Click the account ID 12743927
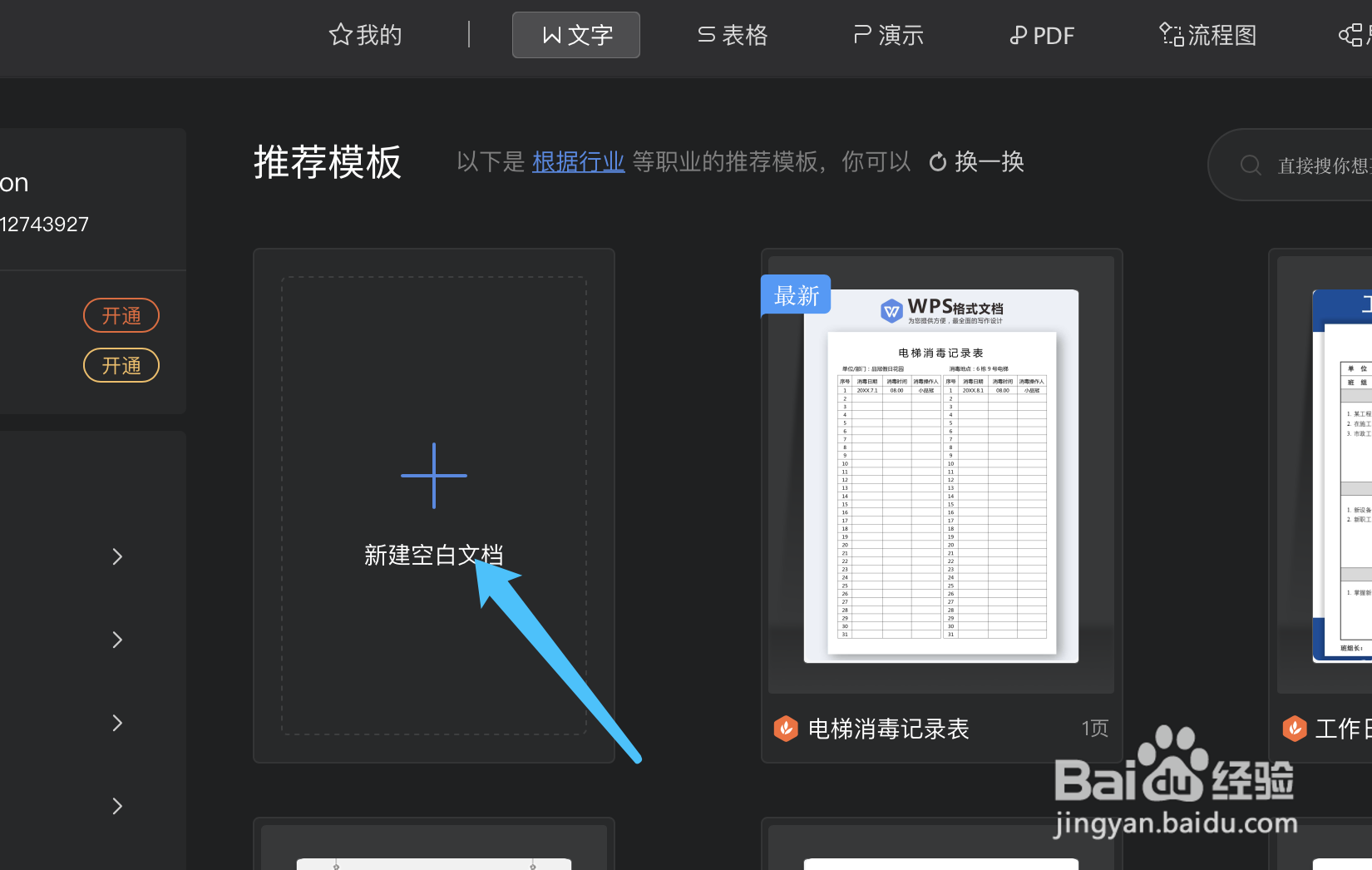The image size is (1372, 870). tap(45, 225)
